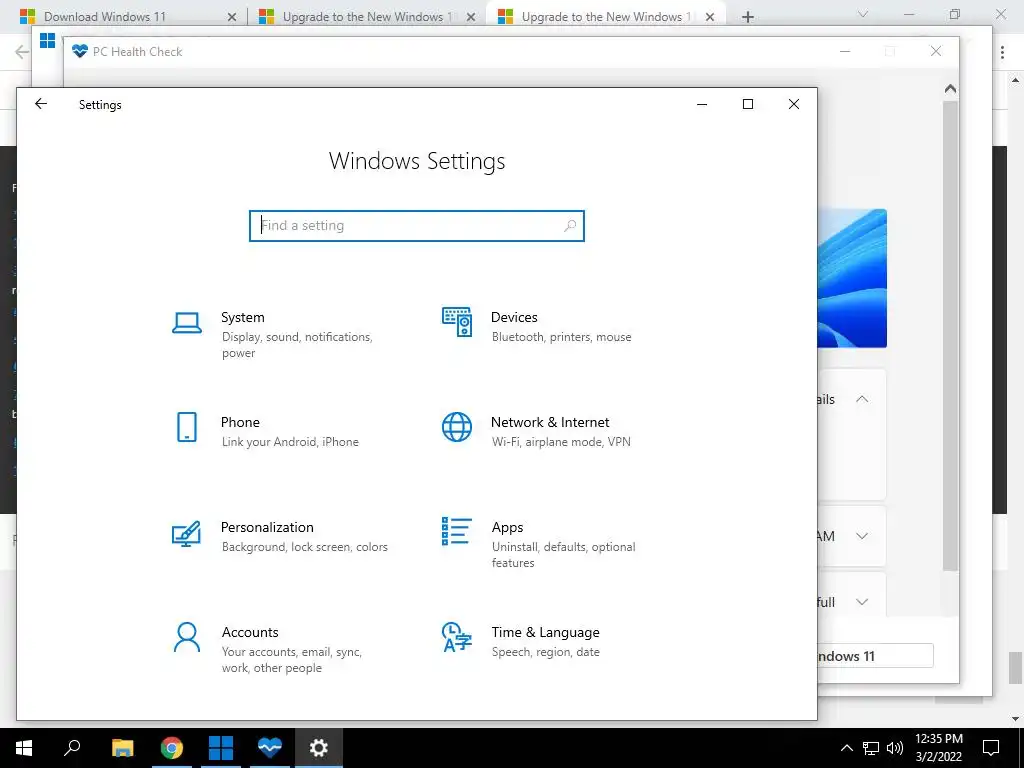
Task: Close the active third Chrome tab
Action: [710, 17]
